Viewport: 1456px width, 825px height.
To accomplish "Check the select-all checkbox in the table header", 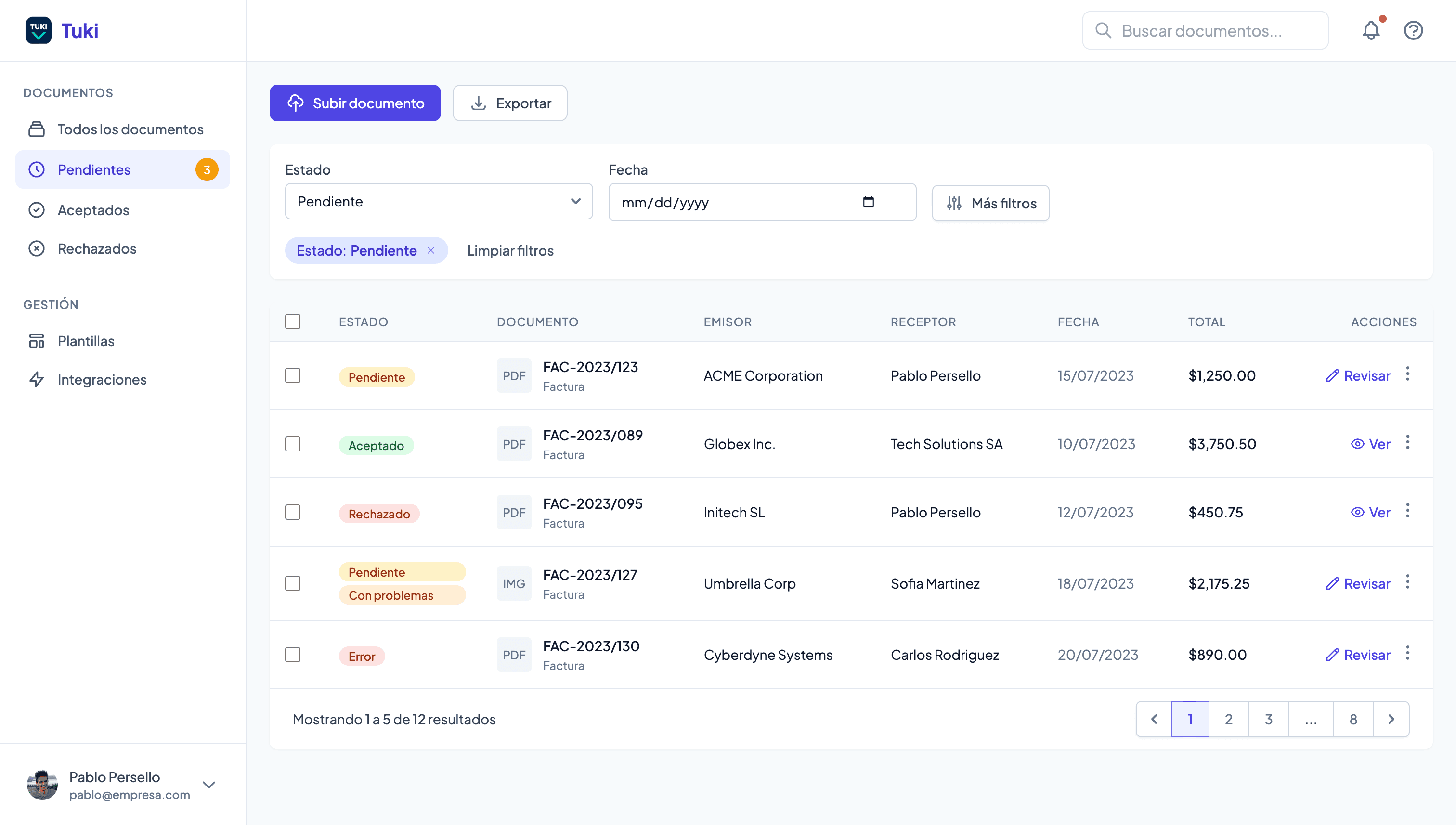I will click(x=293, y=321).
